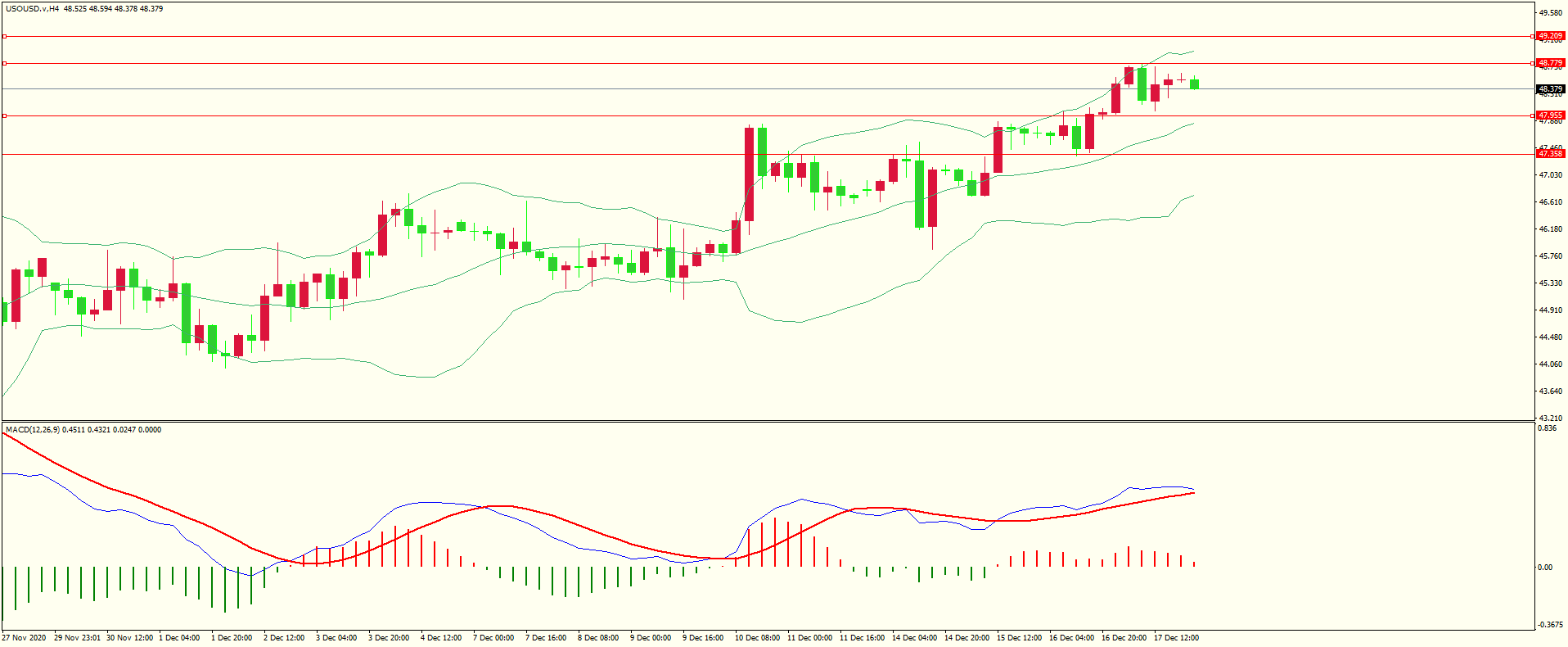Click the 2 Dec 12:00 time label
This screenshot has width=1568, height=647.
[x=284, y=638]
